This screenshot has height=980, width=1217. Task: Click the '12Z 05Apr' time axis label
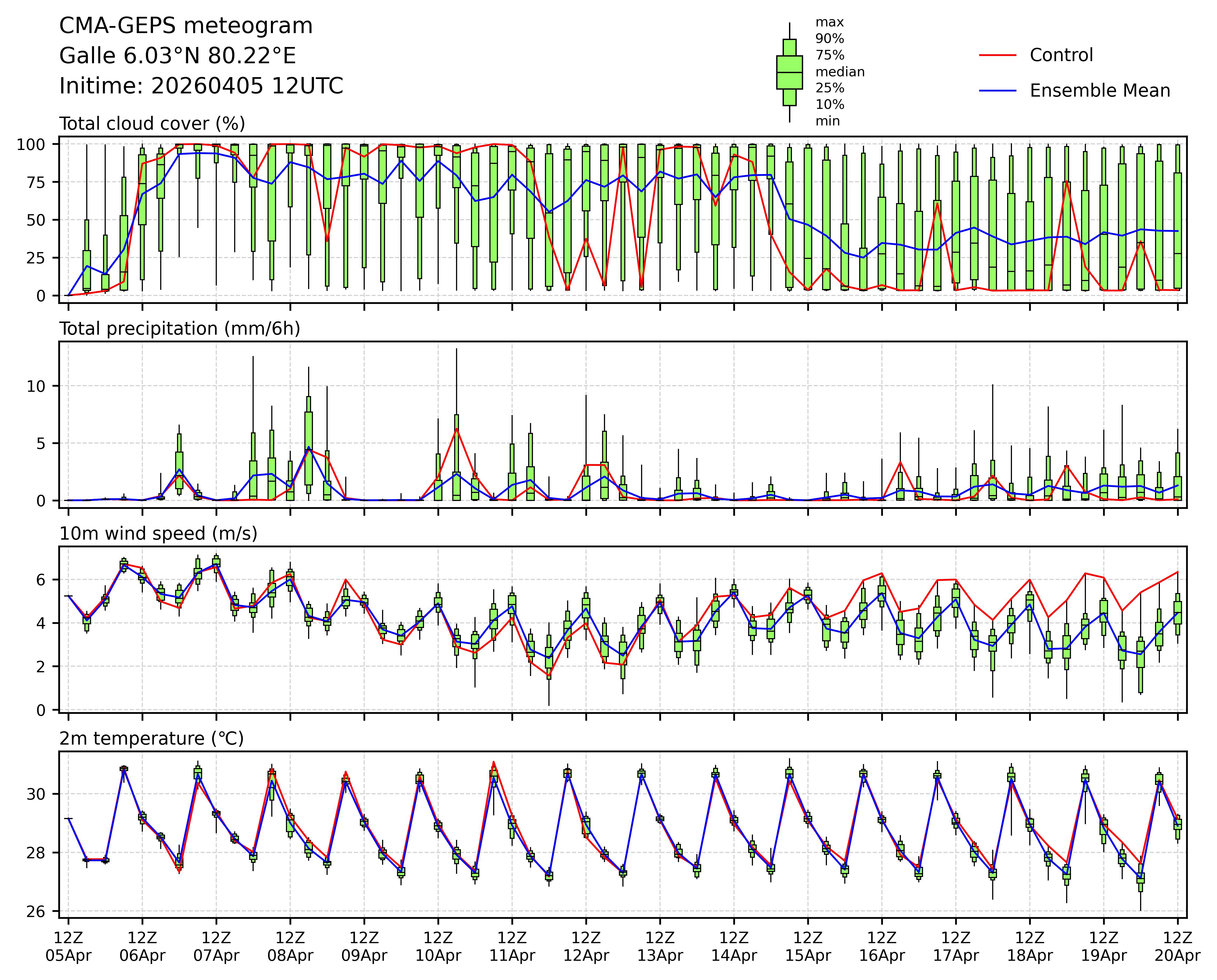coord(68,947)
